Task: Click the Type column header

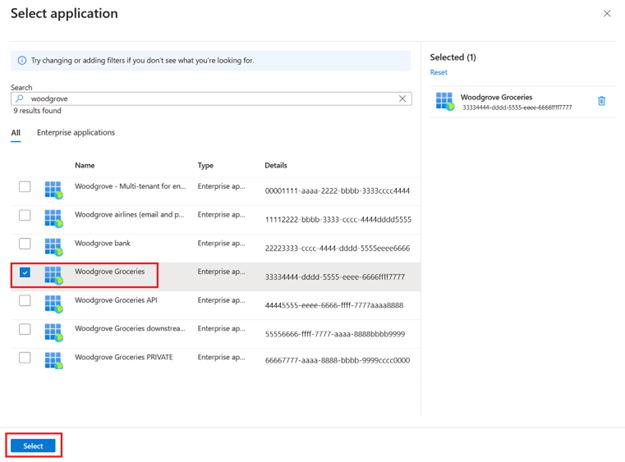Action: point(206,165)
